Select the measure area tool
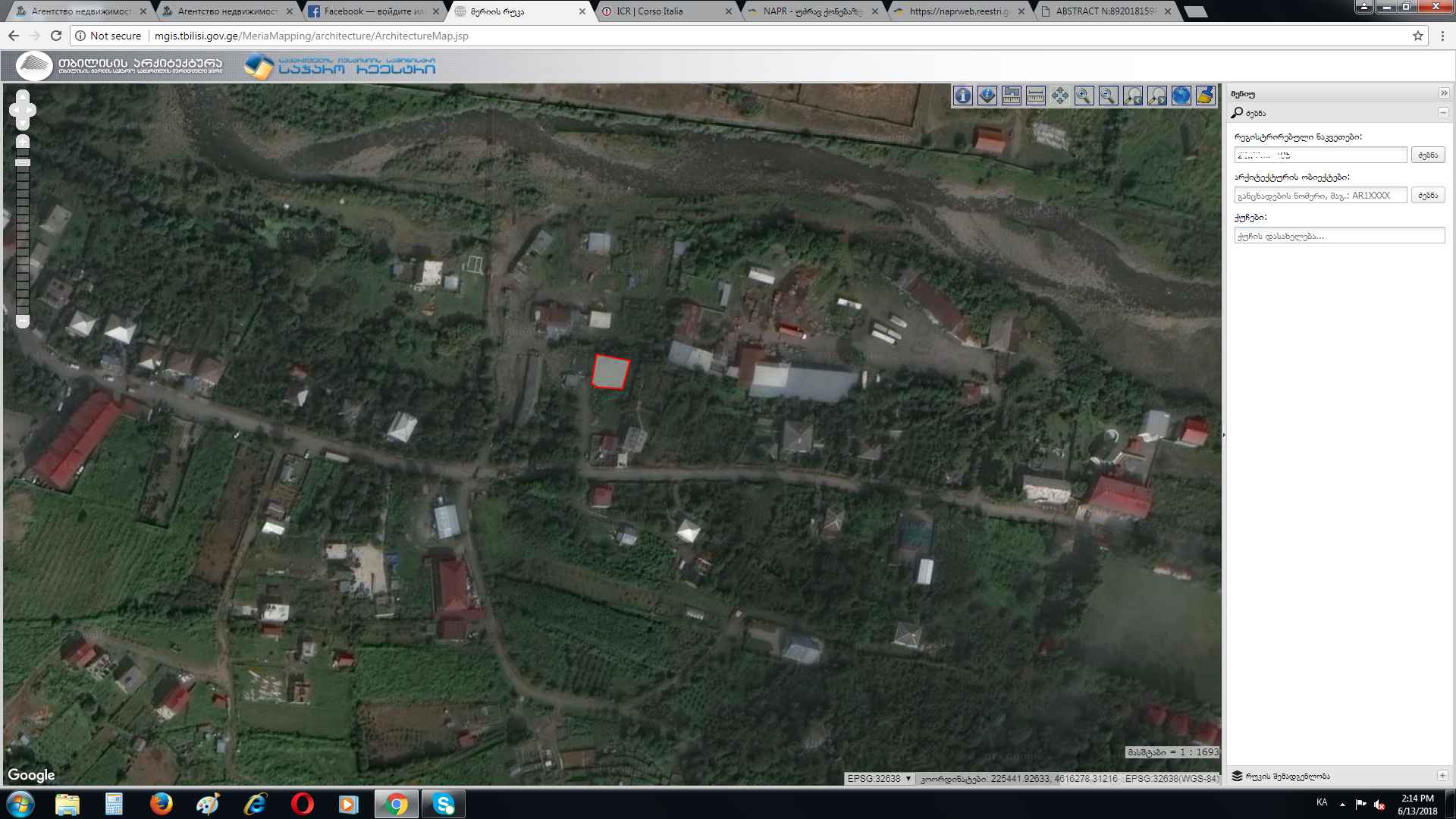1456x819 pixels. (1011, 96)
